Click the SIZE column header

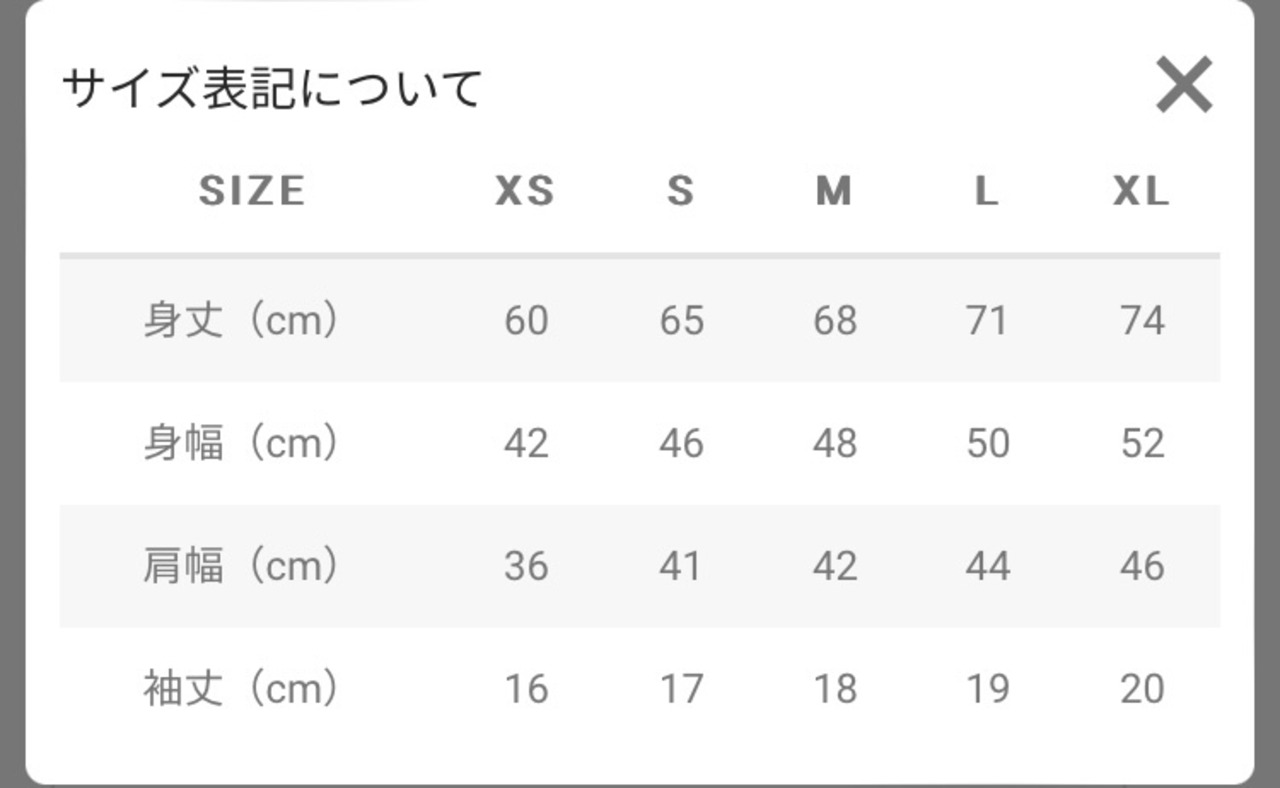pos(252,190)
